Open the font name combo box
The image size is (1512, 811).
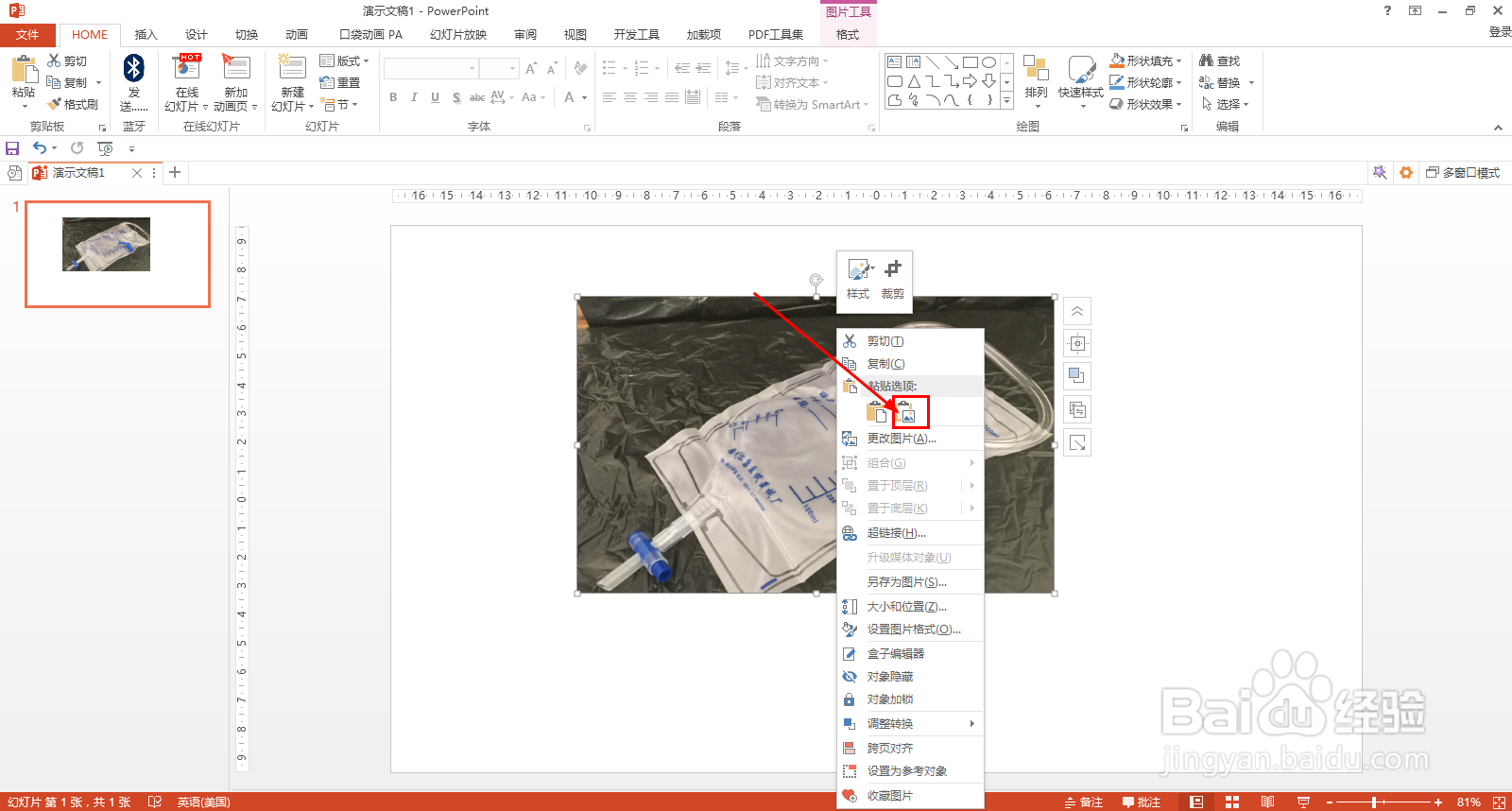click(x=431, y=68)
